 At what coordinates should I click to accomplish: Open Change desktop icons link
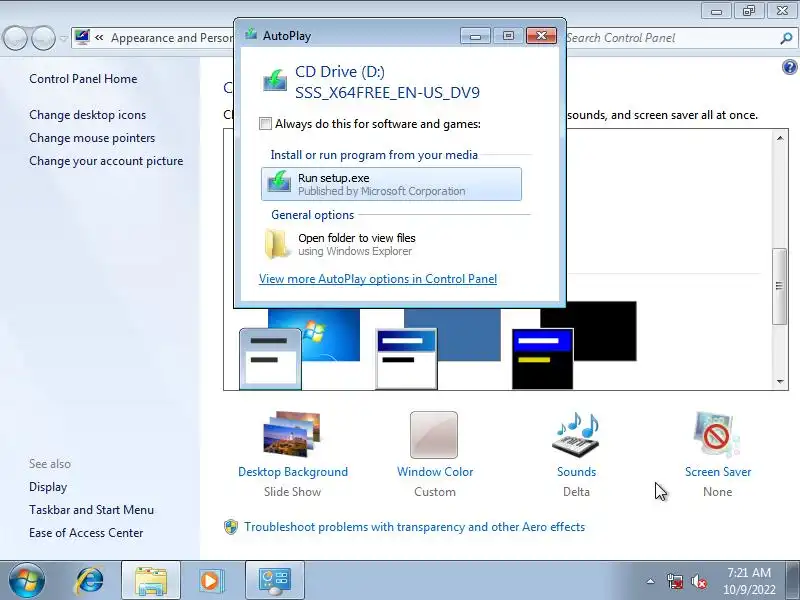(87, 115)
